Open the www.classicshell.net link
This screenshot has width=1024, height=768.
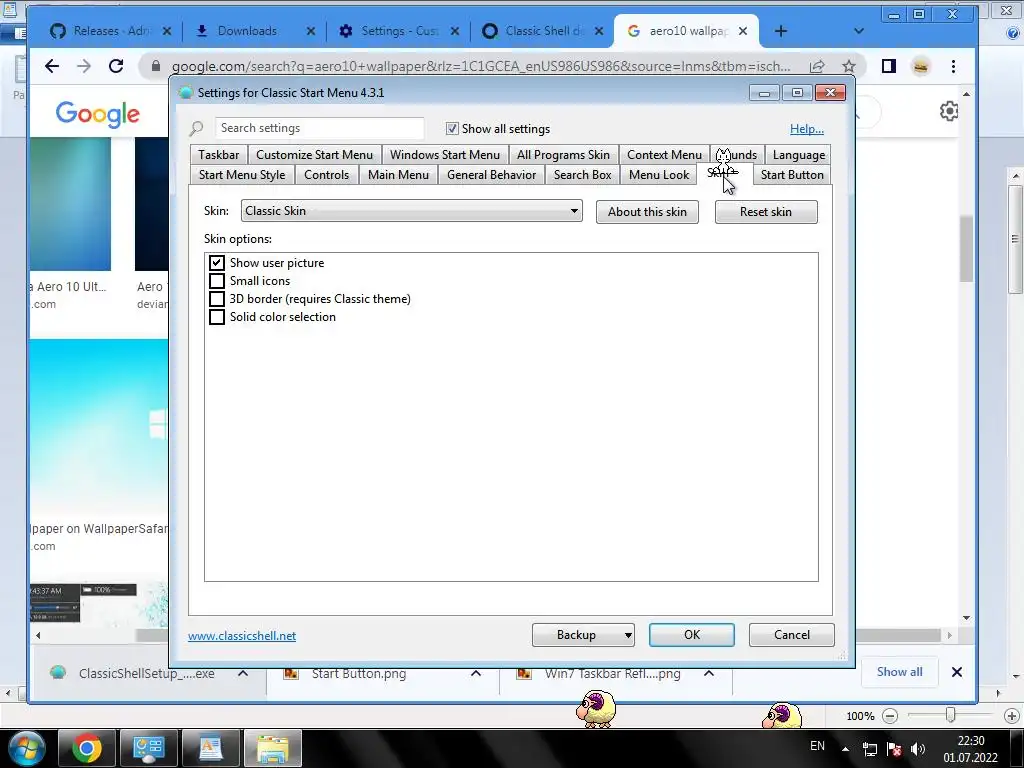242,635
